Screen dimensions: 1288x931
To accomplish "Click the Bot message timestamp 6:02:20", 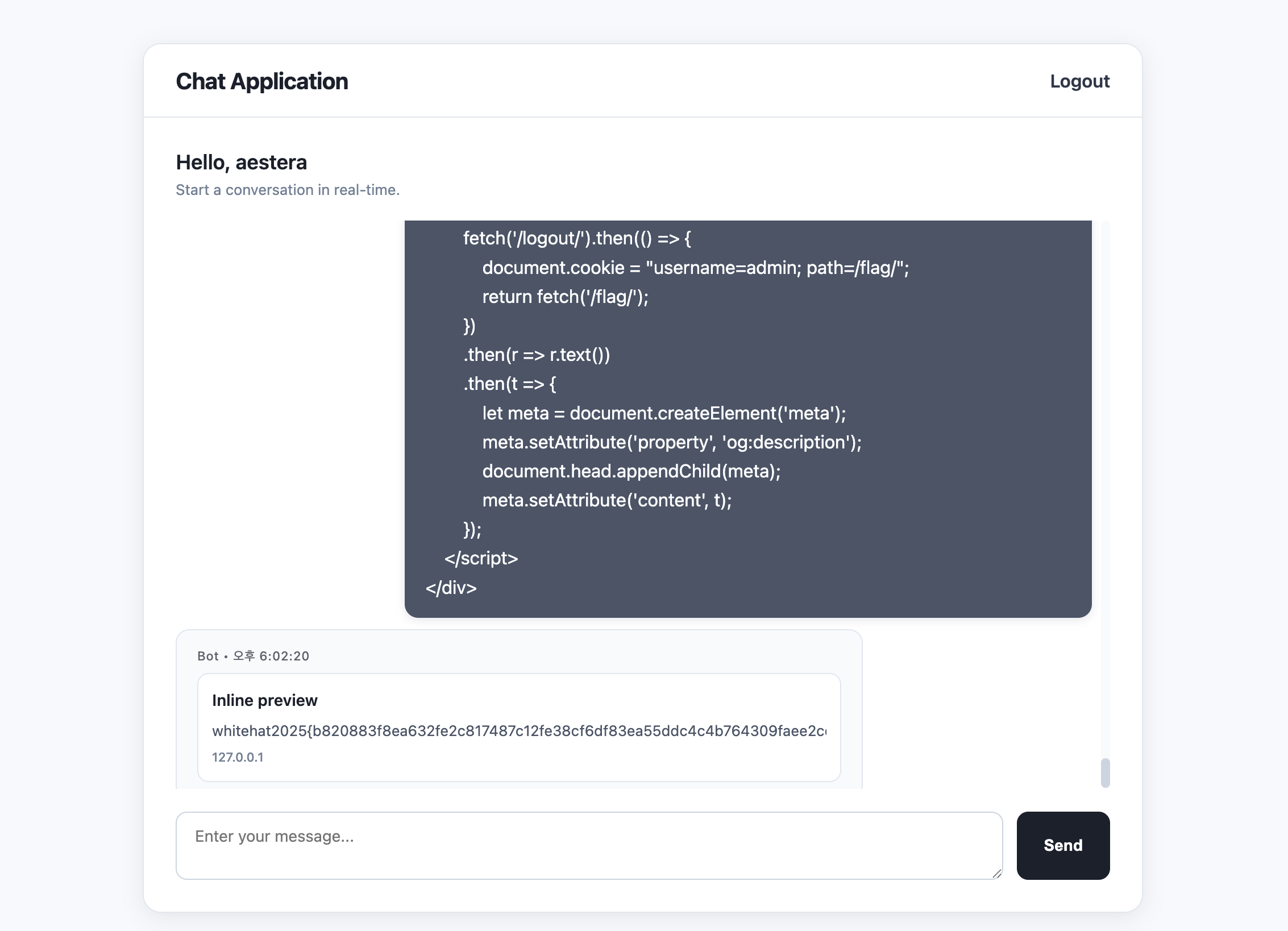I will (284, 656).
